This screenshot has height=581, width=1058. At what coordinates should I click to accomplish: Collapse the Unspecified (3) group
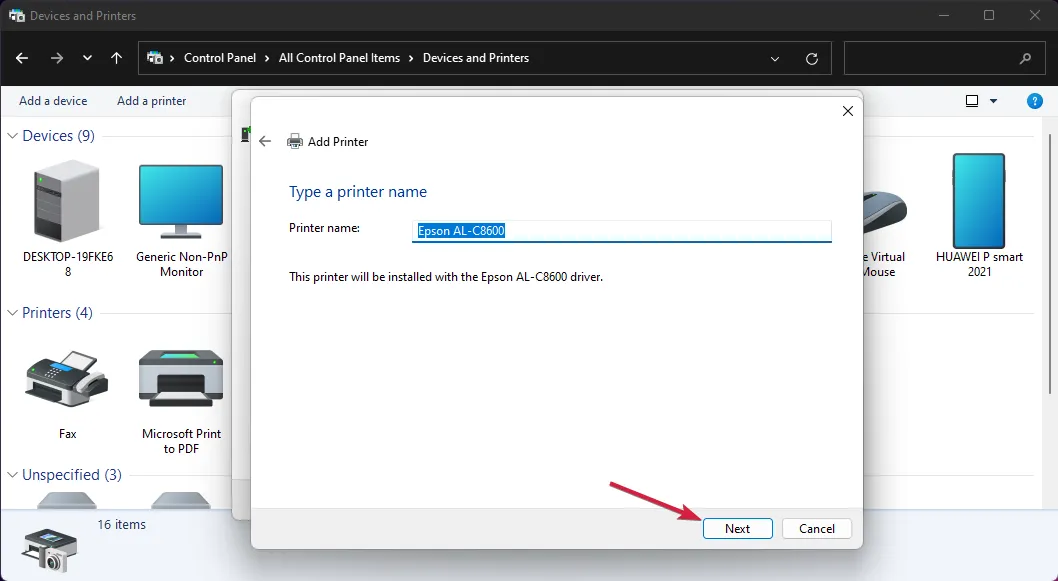13,475
